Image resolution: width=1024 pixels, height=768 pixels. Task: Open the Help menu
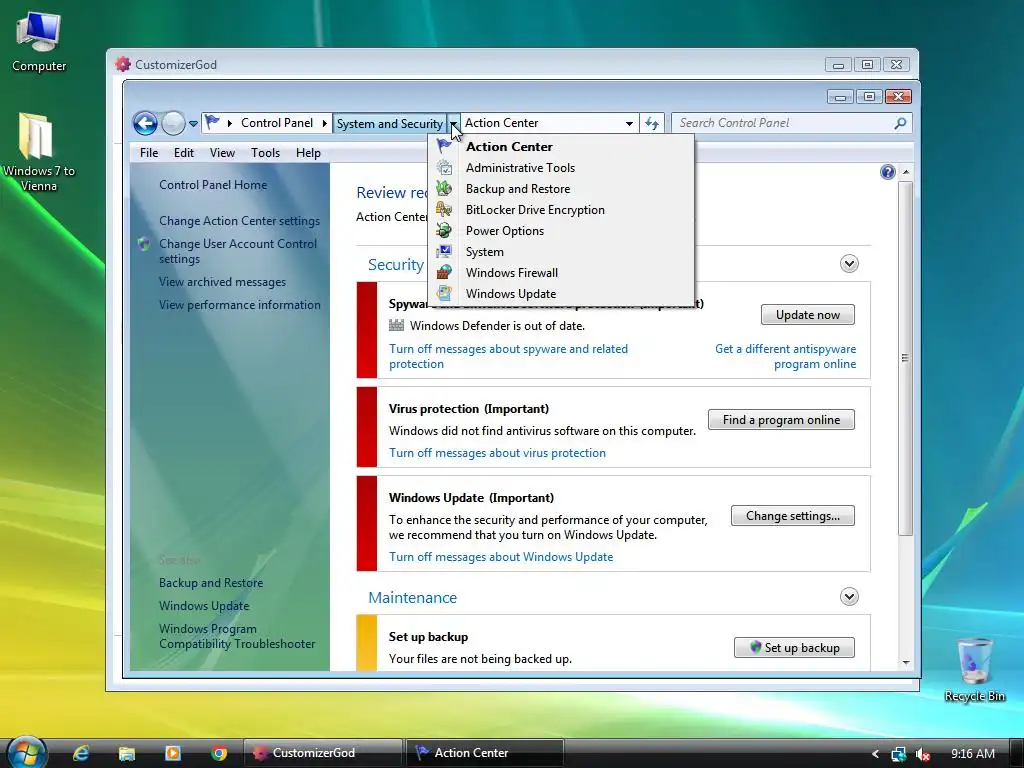click(308, 153)
